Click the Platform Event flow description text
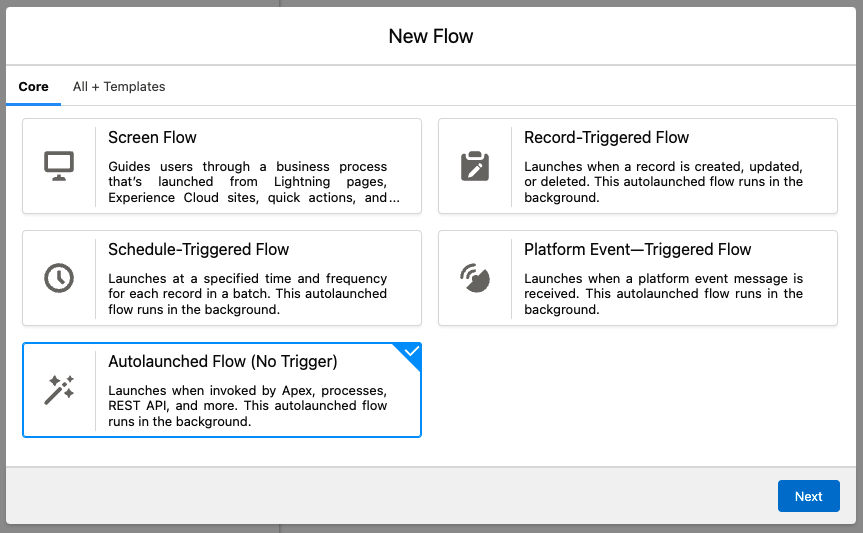863x533 pixels. tap(663, 293)
